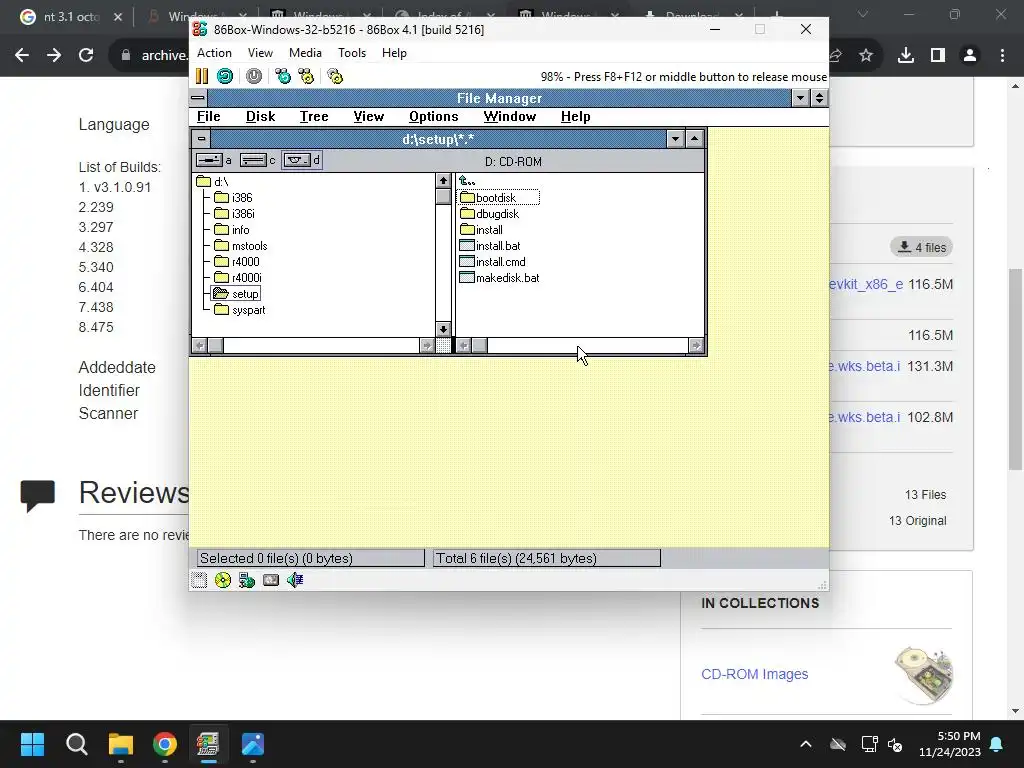This screenshot has height=768, width=1024.
Task: Click tree pane scroll up arrow
Action: pyautogui.click(x=443, y=180)
